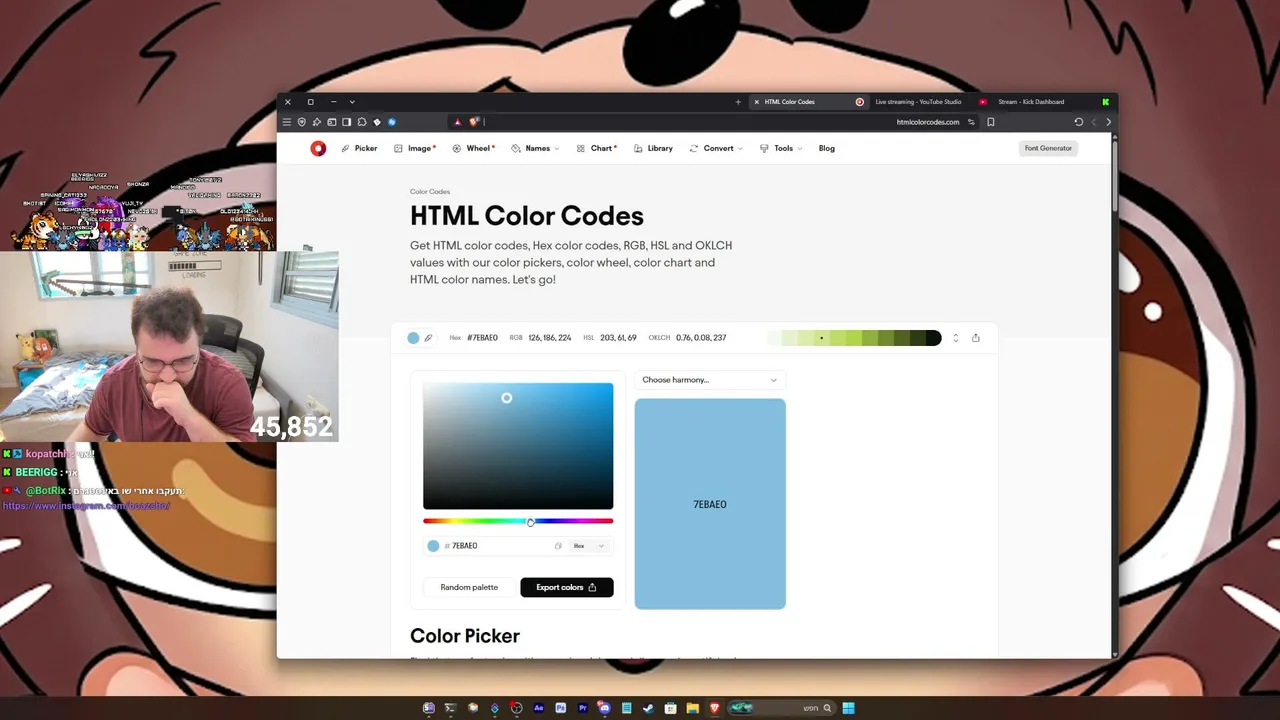
Task: Click the Font Generator button
Action: [x=1048, y=148]
